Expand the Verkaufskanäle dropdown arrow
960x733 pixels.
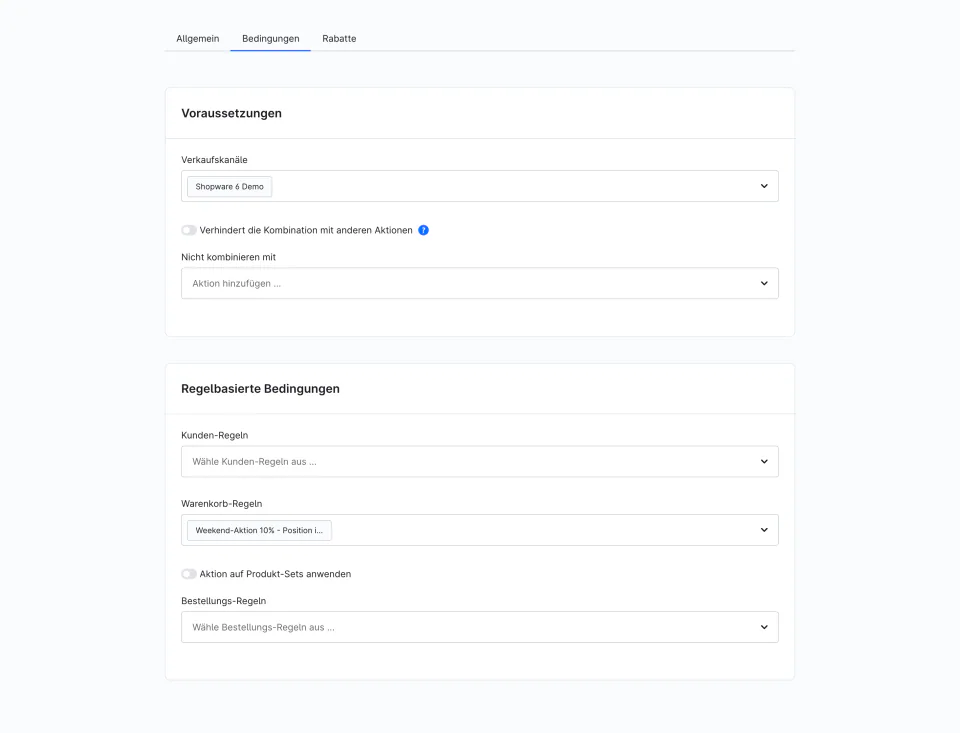point(764,186)
